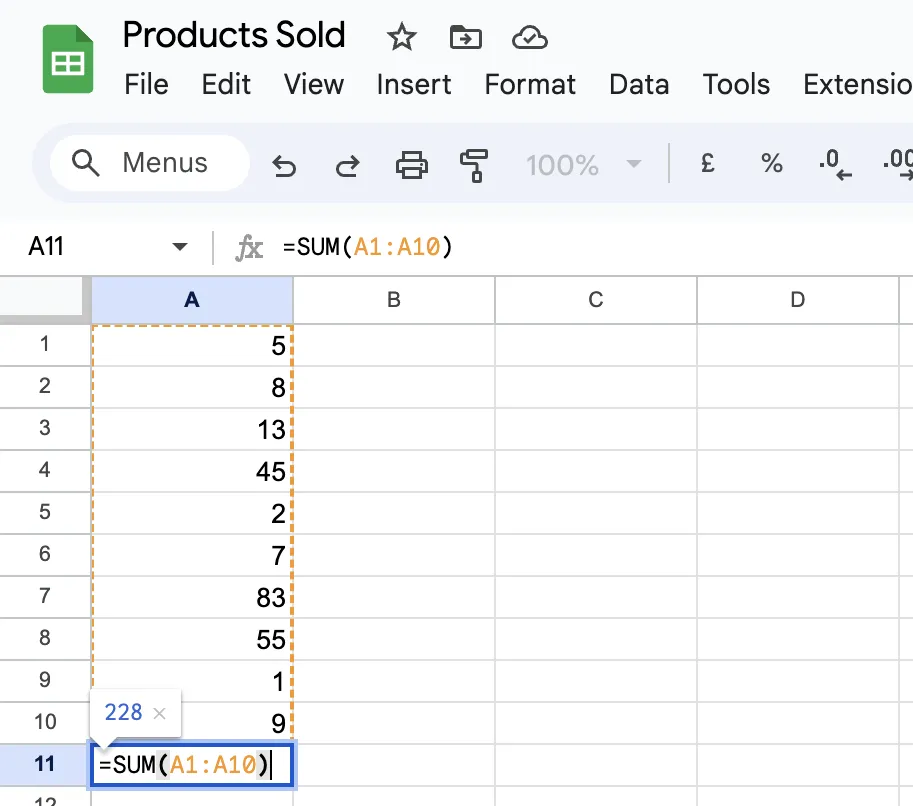Decrease decimal places button
The image size is (913, 806).
point(835,165)
